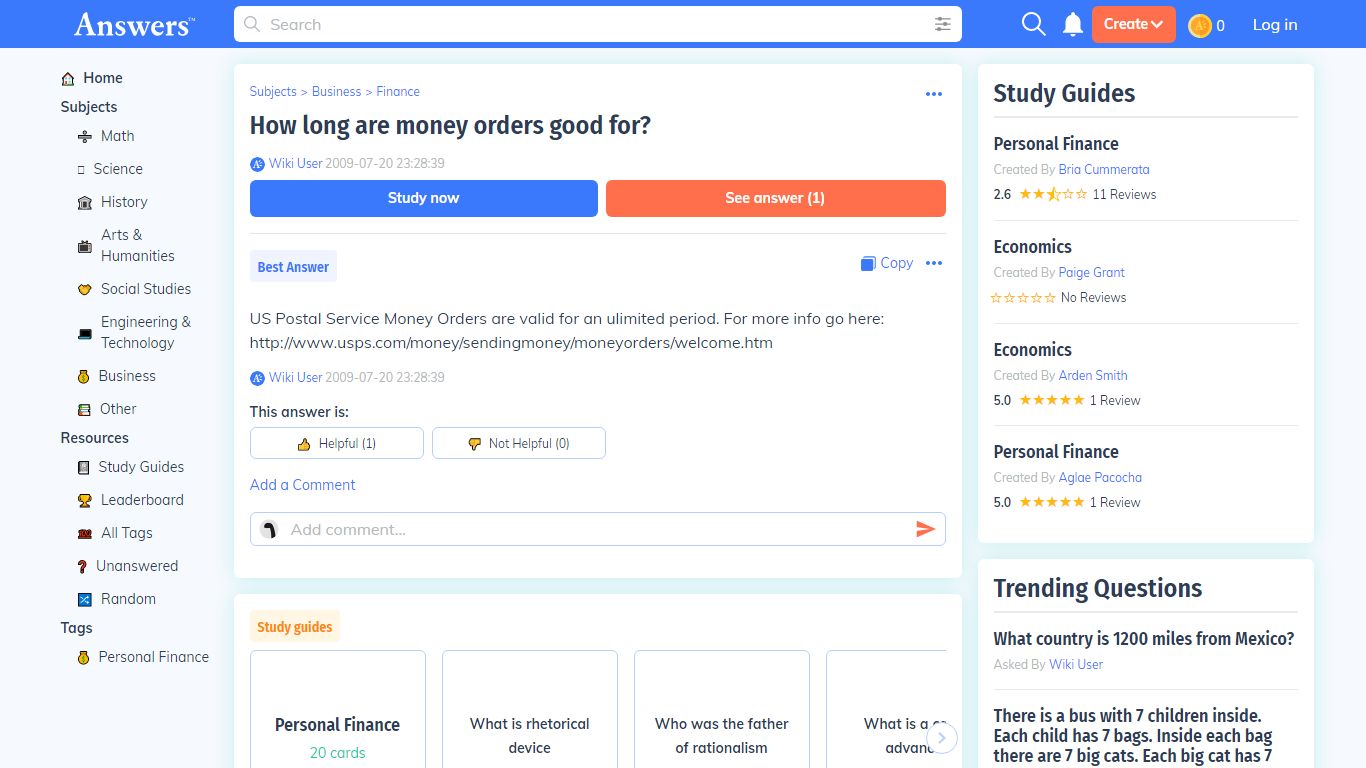Open Personal Finance 20 cards guide
The height and width of the screenshot is (768, 1366).
tap(338, 709)
